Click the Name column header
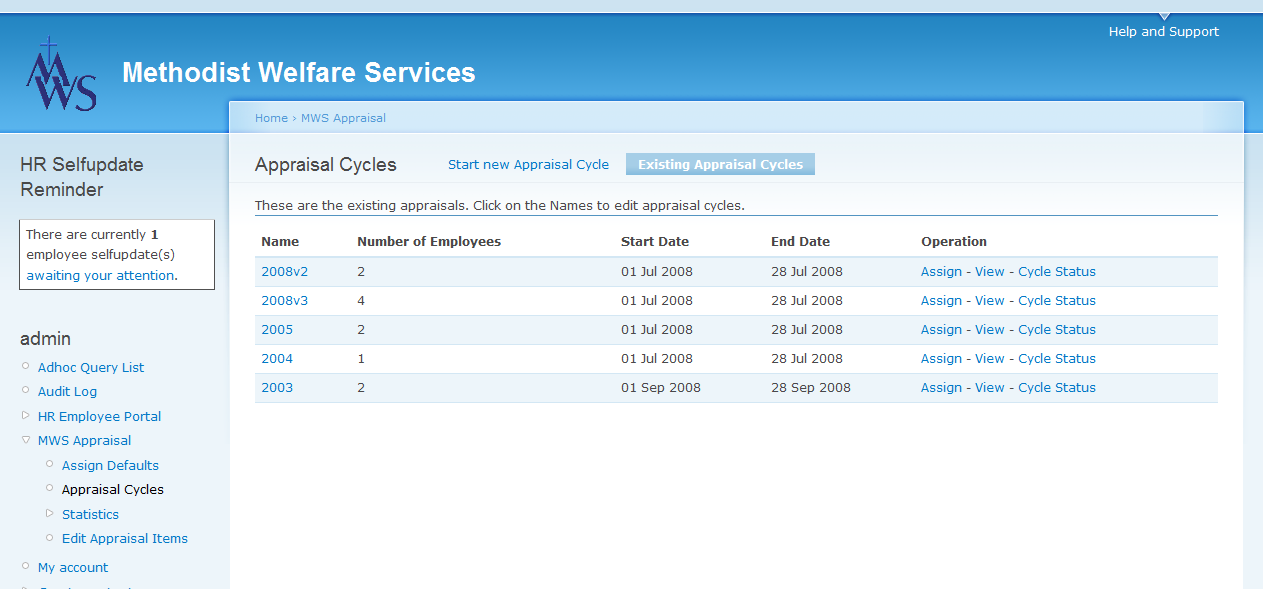Image resolution: width=1263 pixels, height=589 pixels. click(280, 241)
